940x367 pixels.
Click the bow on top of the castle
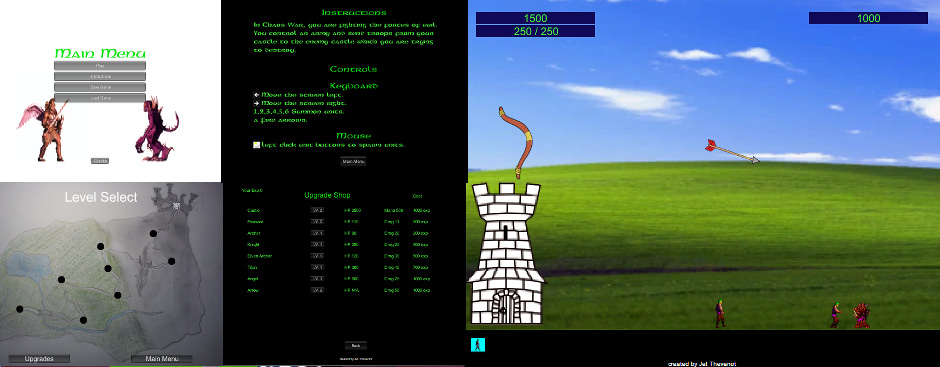click(x=515, y=143)
